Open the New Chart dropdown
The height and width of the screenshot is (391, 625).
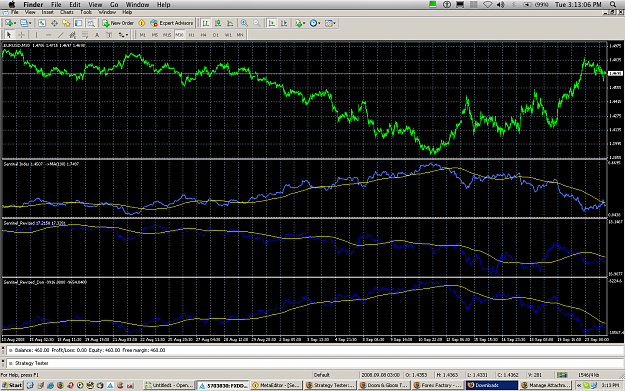(x=10, y=23)
